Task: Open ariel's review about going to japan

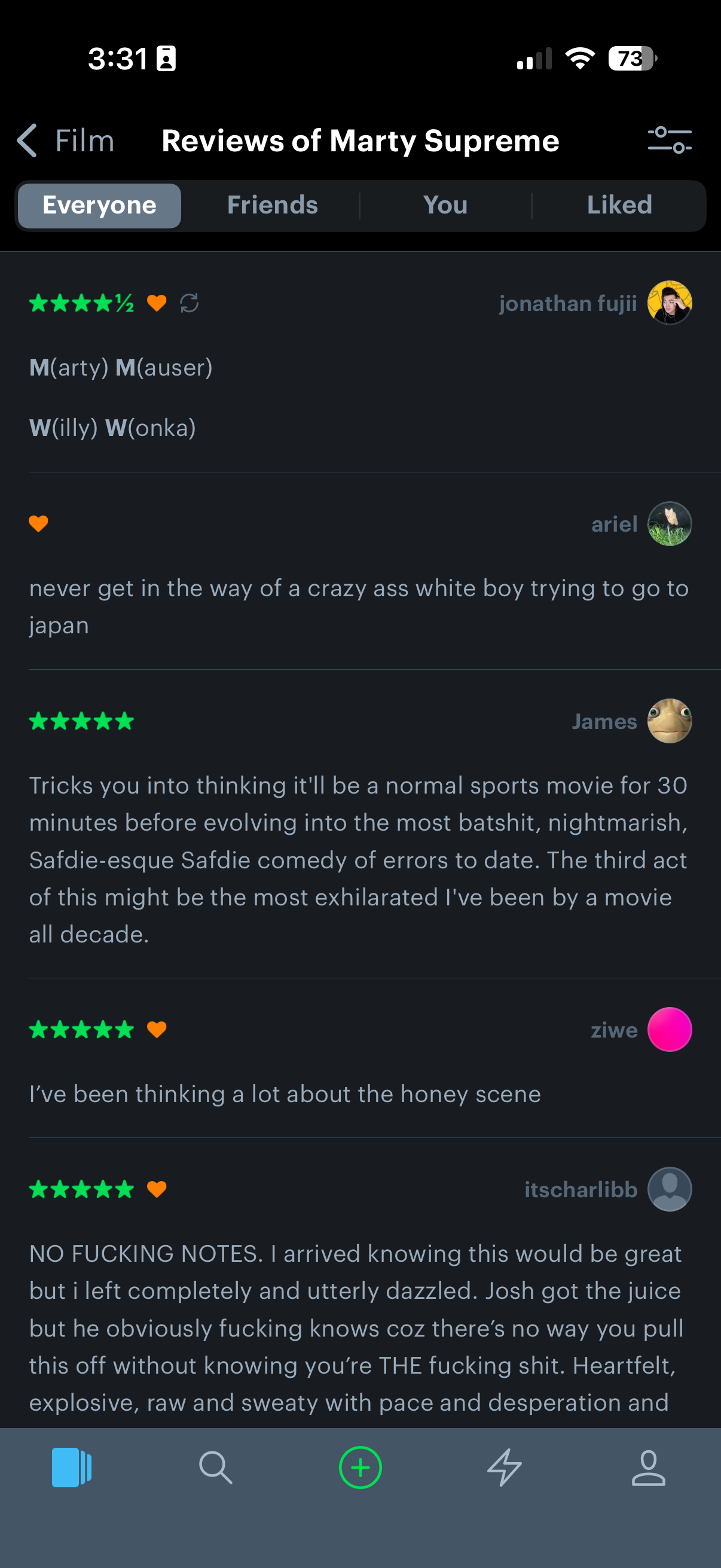Action: tap(358, 606)
